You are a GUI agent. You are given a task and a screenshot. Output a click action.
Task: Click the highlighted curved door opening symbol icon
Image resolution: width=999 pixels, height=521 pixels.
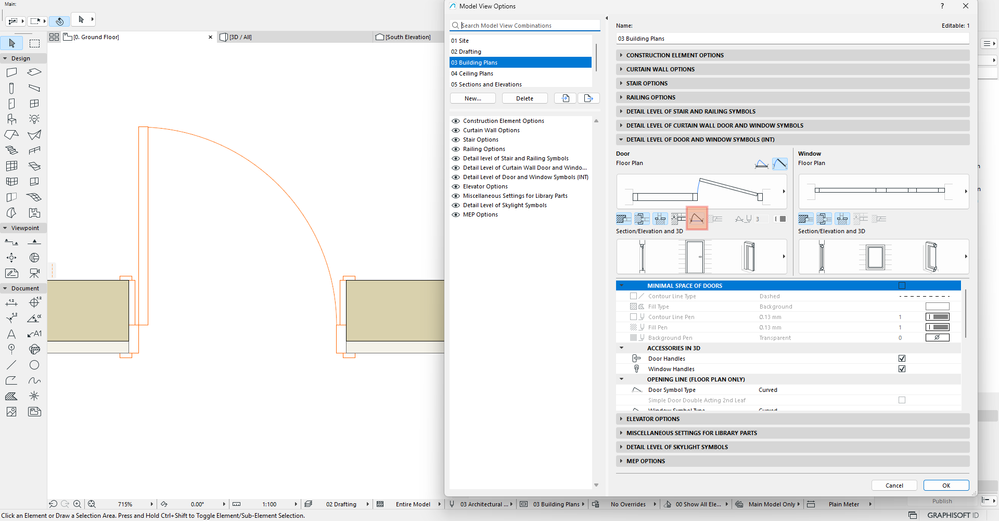click(x=696, y=218)
